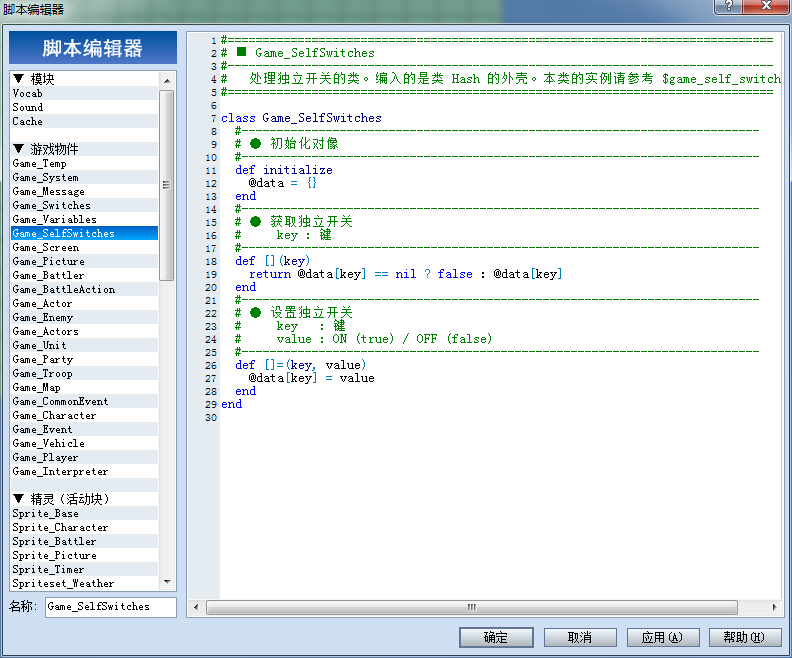Open the Game_Variables script
Viewport: 792px width, 658px height.
[x=84, y=219]
